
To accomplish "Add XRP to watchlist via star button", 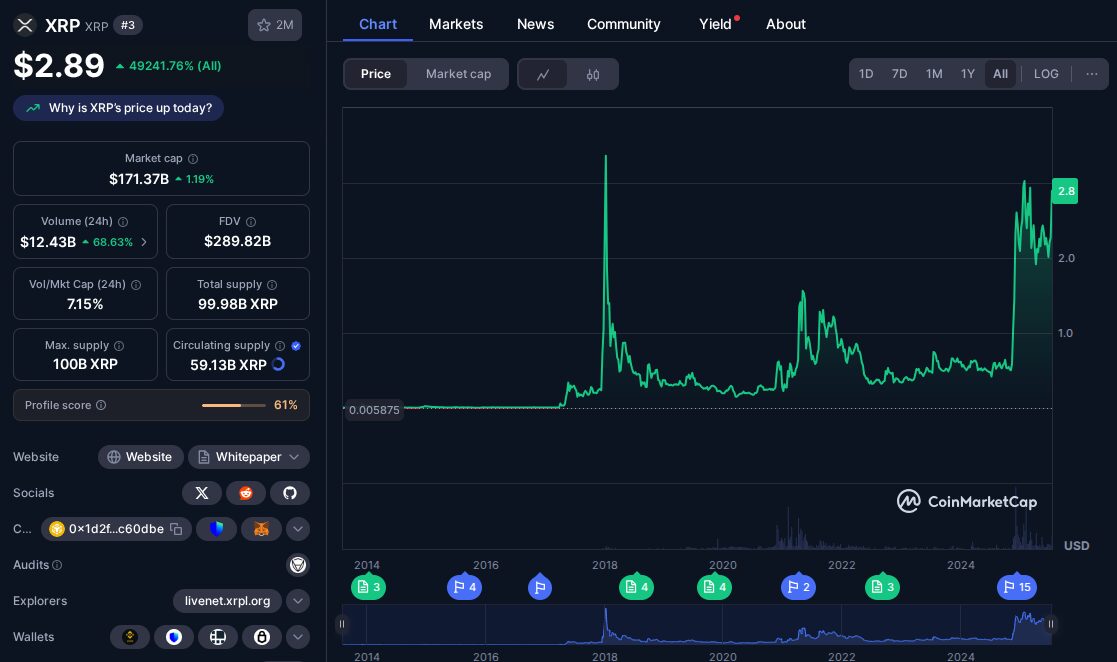I will 275,25.
